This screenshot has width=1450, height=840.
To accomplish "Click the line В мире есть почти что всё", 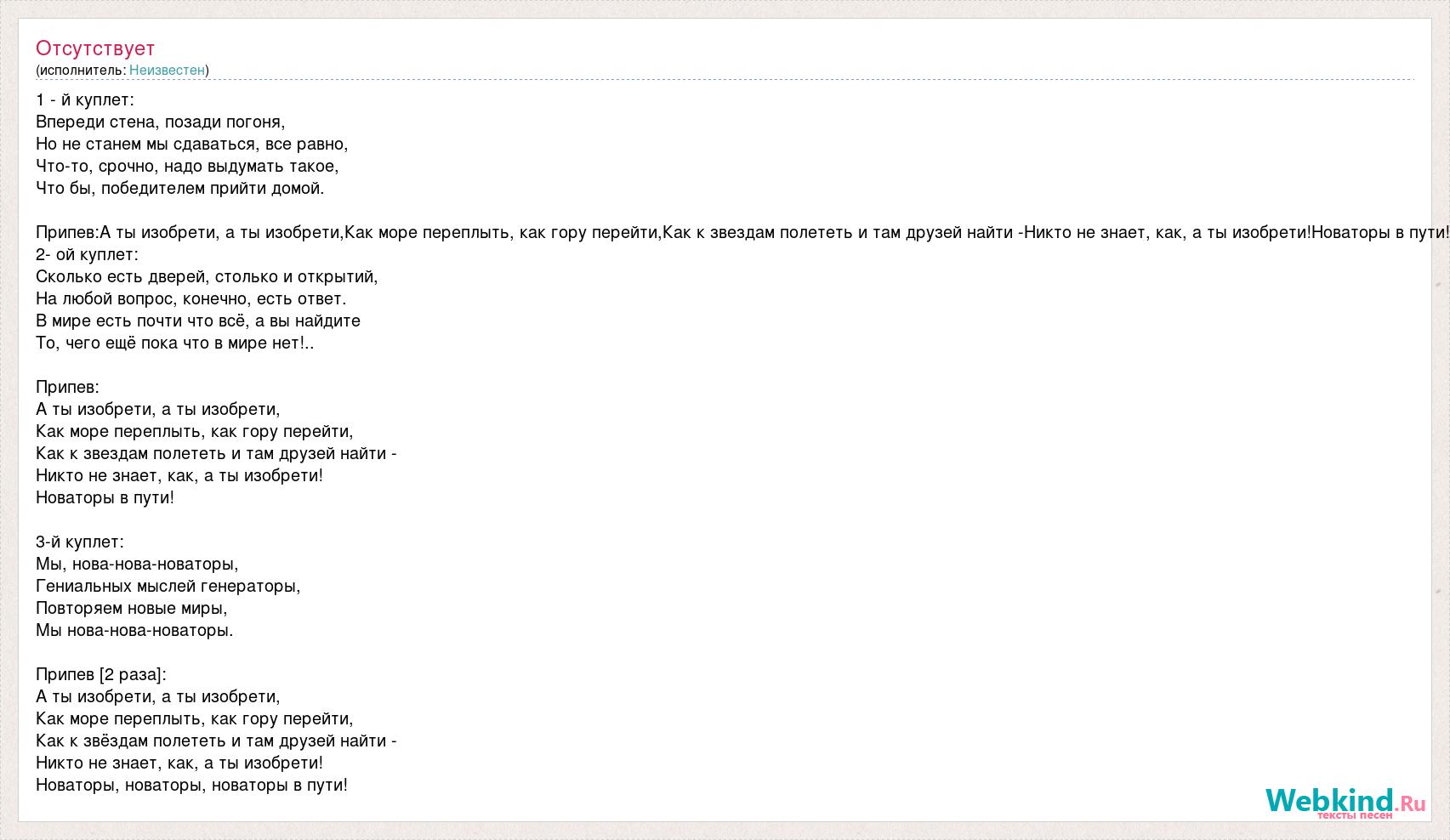I will pyautogui.click(x=198, y=321).
